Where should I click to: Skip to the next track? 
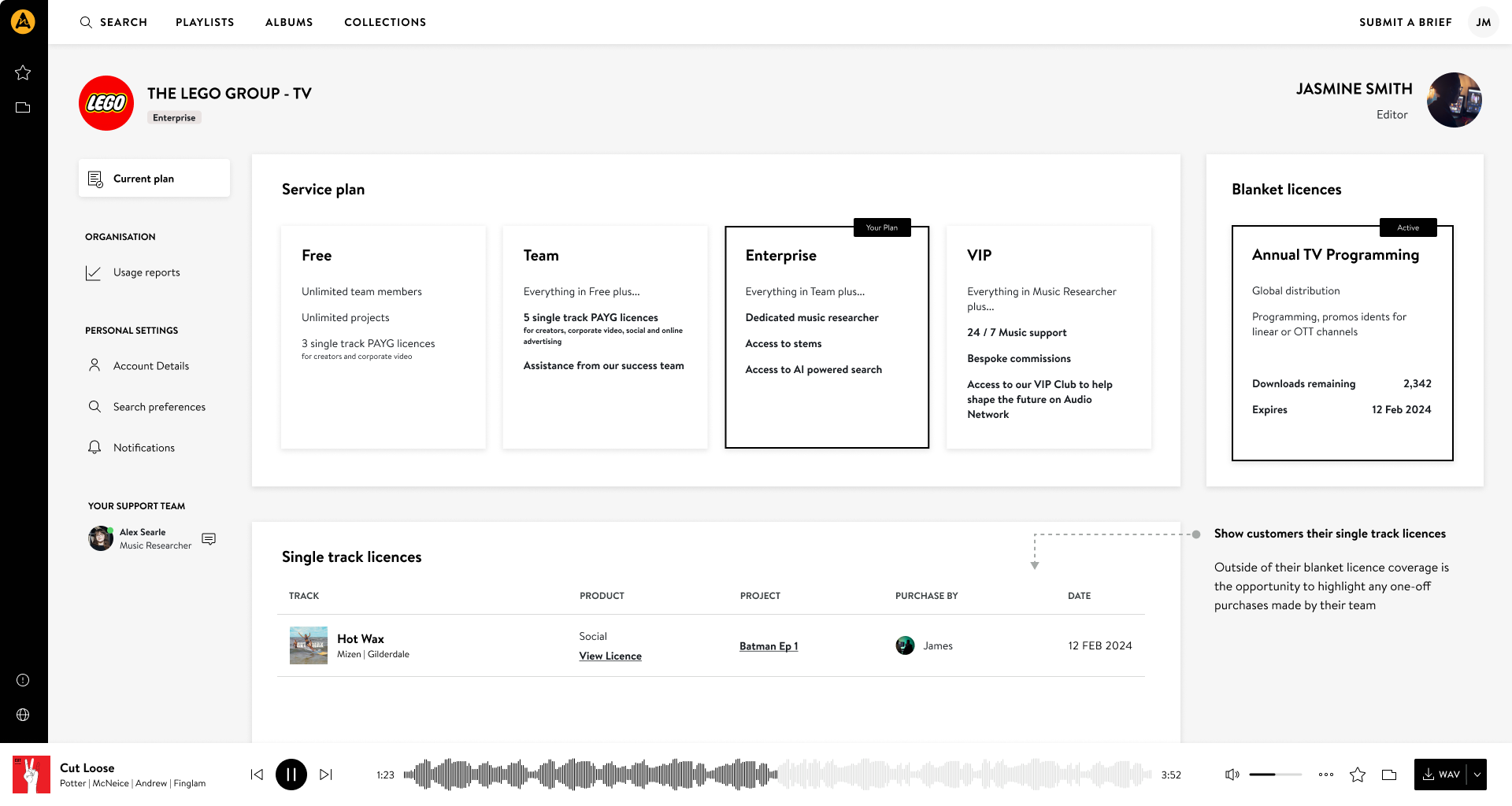pos(325,775)
